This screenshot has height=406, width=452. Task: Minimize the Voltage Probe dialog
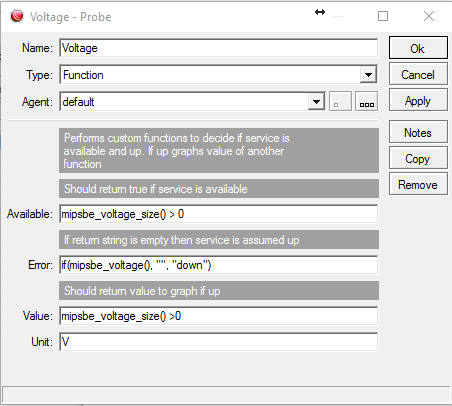tap(338, 16)
